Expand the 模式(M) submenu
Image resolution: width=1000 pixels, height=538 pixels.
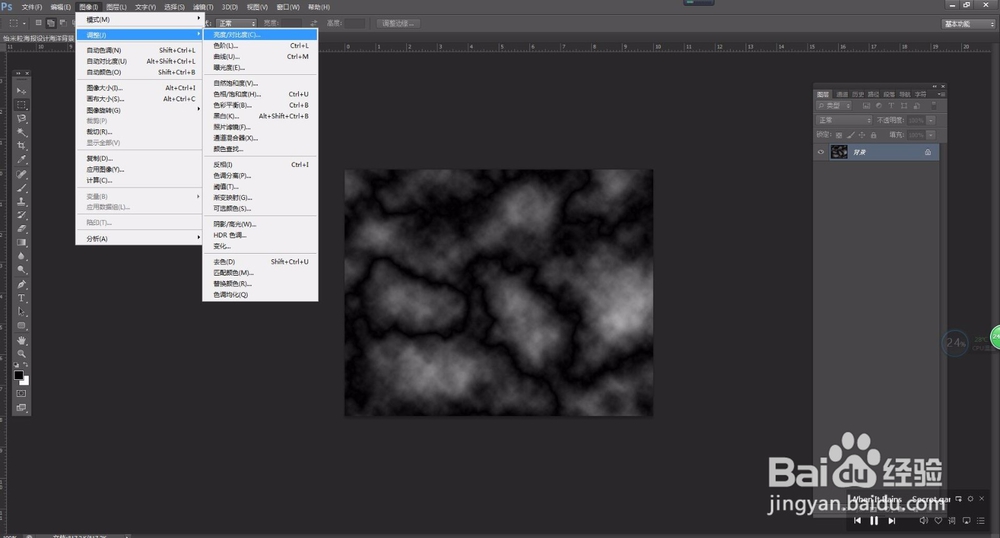tap(138, 20)
